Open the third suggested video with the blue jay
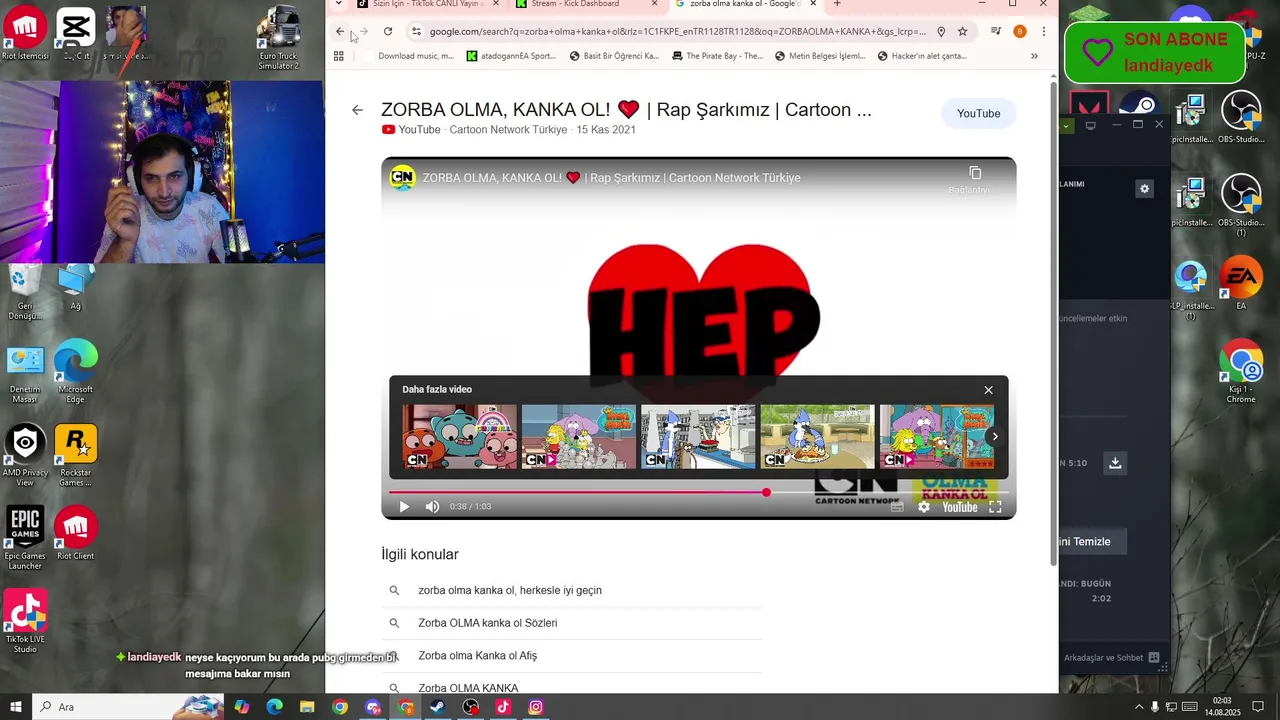 tap(698, 436)
